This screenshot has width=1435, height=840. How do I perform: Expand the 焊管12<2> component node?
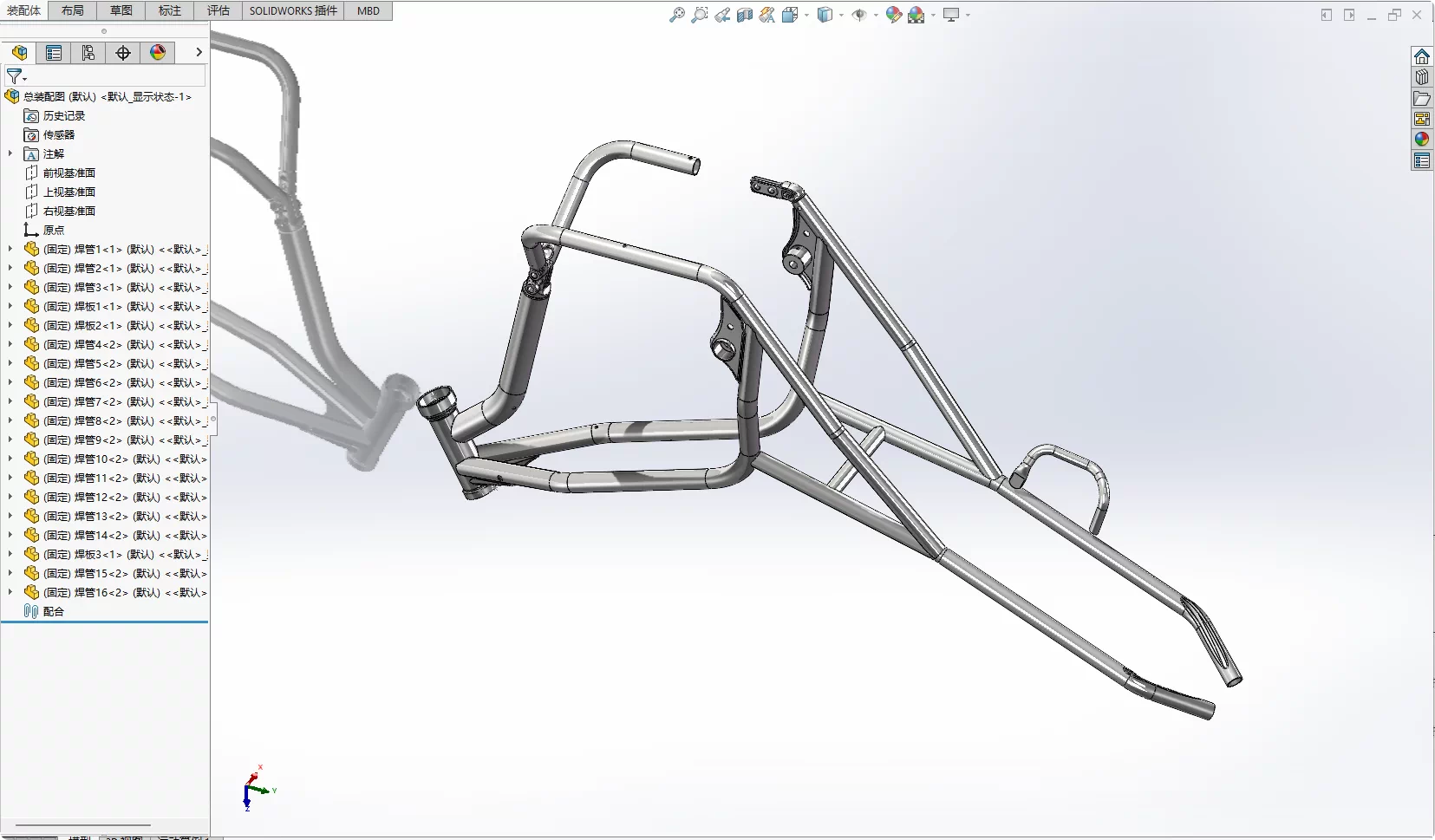click(10, 497)
